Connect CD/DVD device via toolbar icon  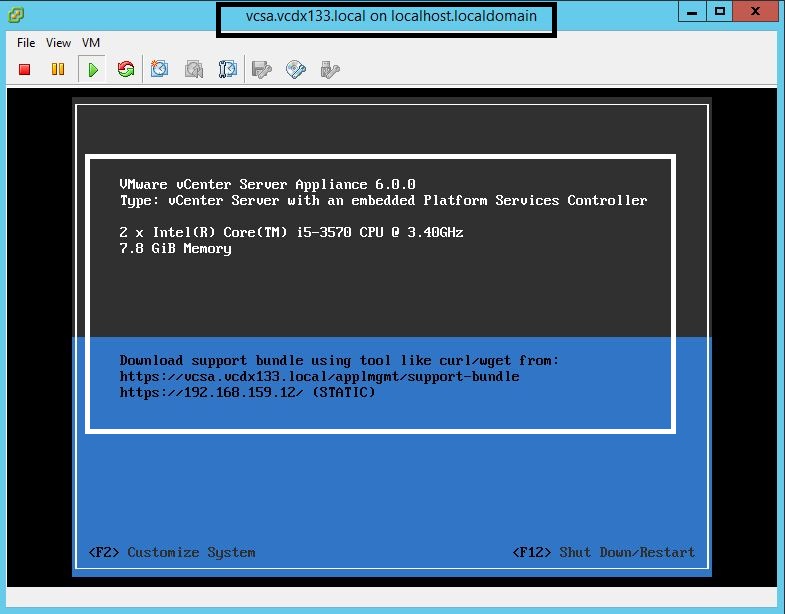pyautogui.click(x=296, y=69)
